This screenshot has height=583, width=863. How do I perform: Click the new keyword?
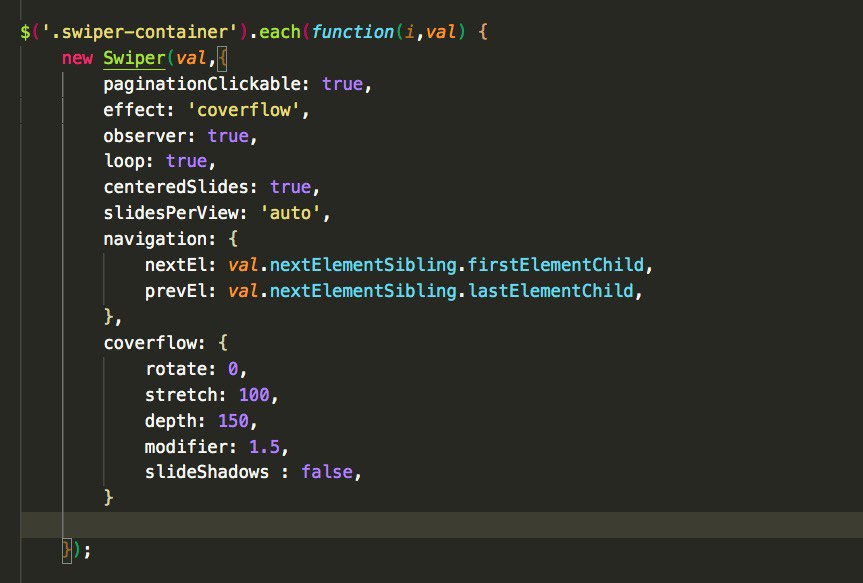coord(77,58)
